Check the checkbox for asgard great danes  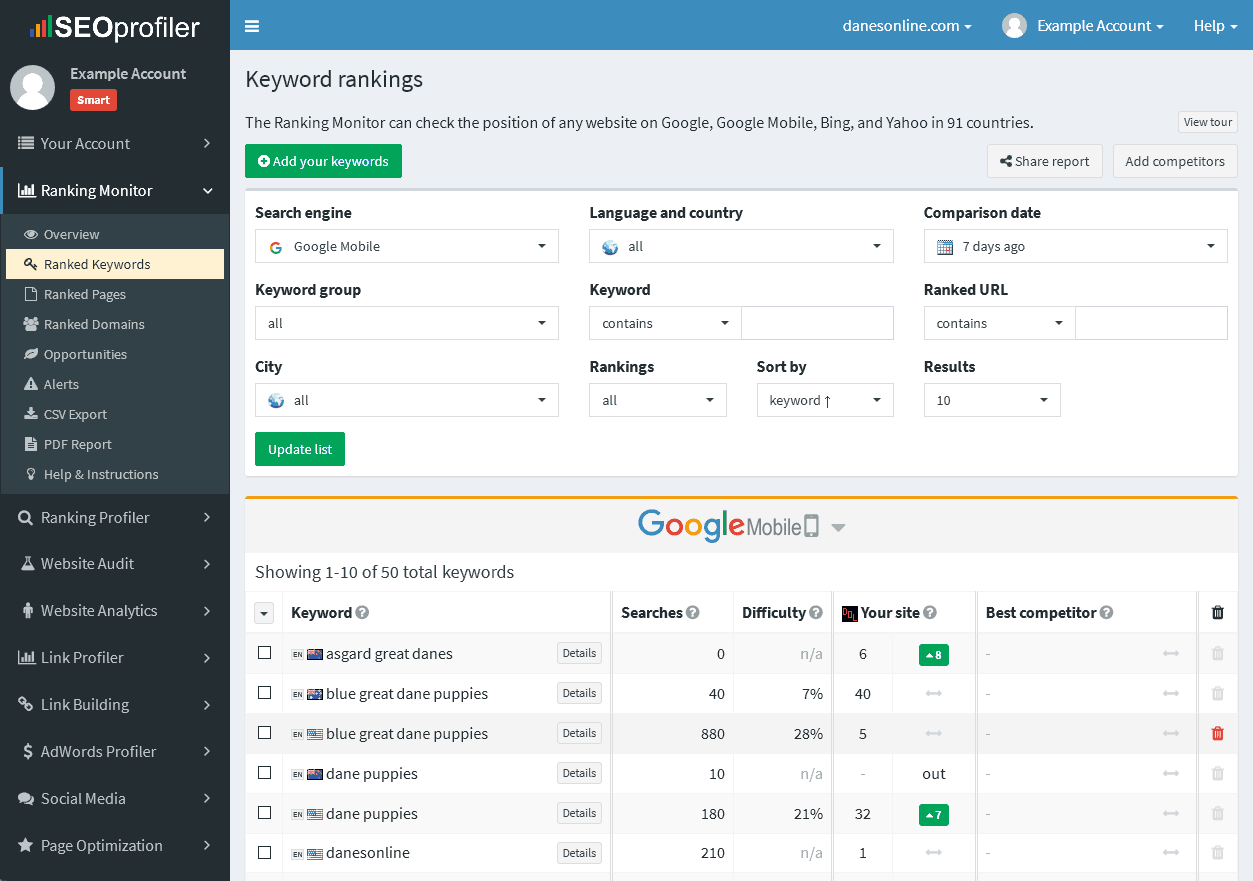coord(264,653)
